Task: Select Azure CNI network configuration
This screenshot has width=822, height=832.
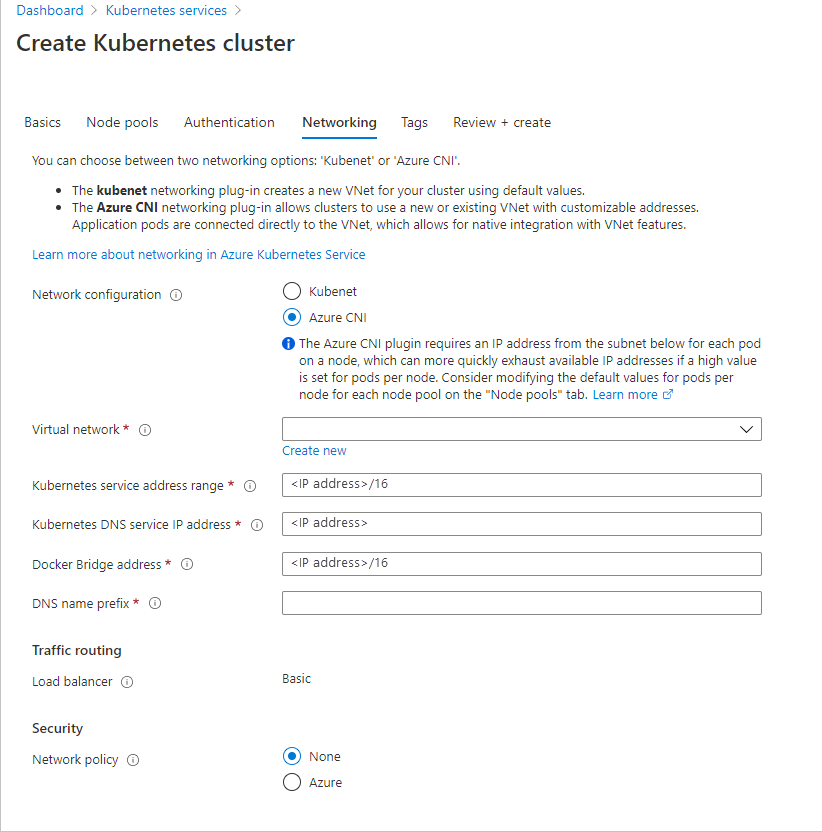Action: click(293, 317)
